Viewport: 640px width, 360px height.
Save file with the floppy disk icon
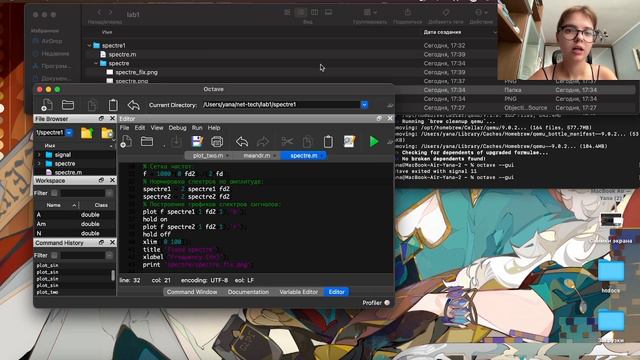pos(197,142)
